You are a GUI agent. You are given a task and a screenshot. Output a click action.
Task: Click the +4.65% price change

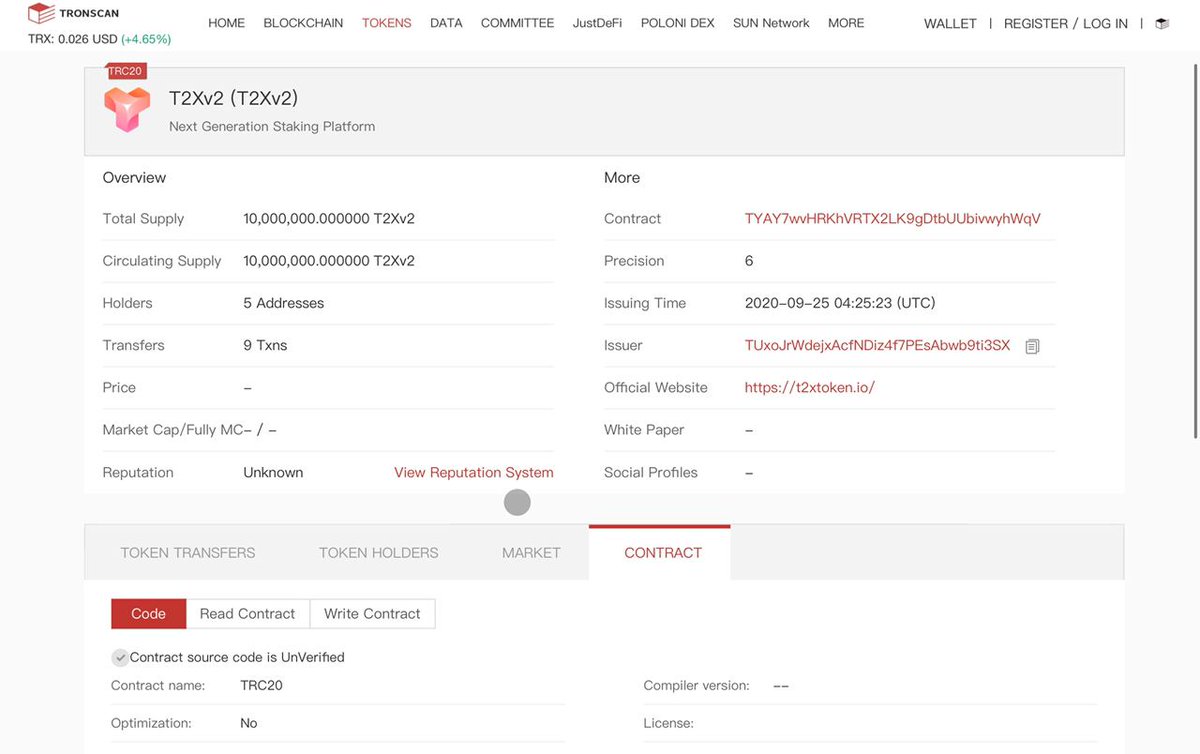(x=146, y=39)
